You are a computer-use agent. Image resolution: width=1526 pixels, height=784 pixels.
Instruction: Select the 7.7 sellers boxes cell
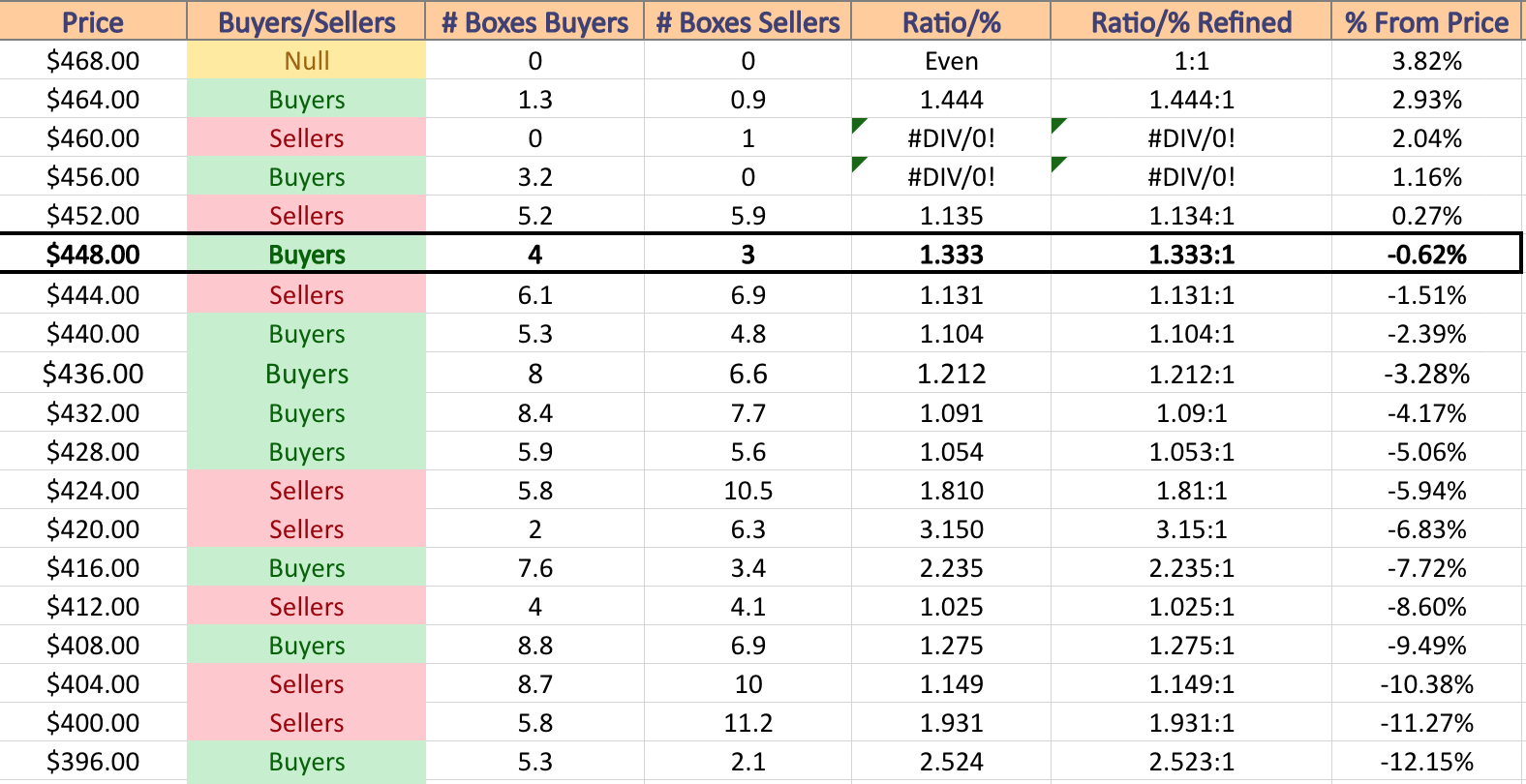point(748,413)
